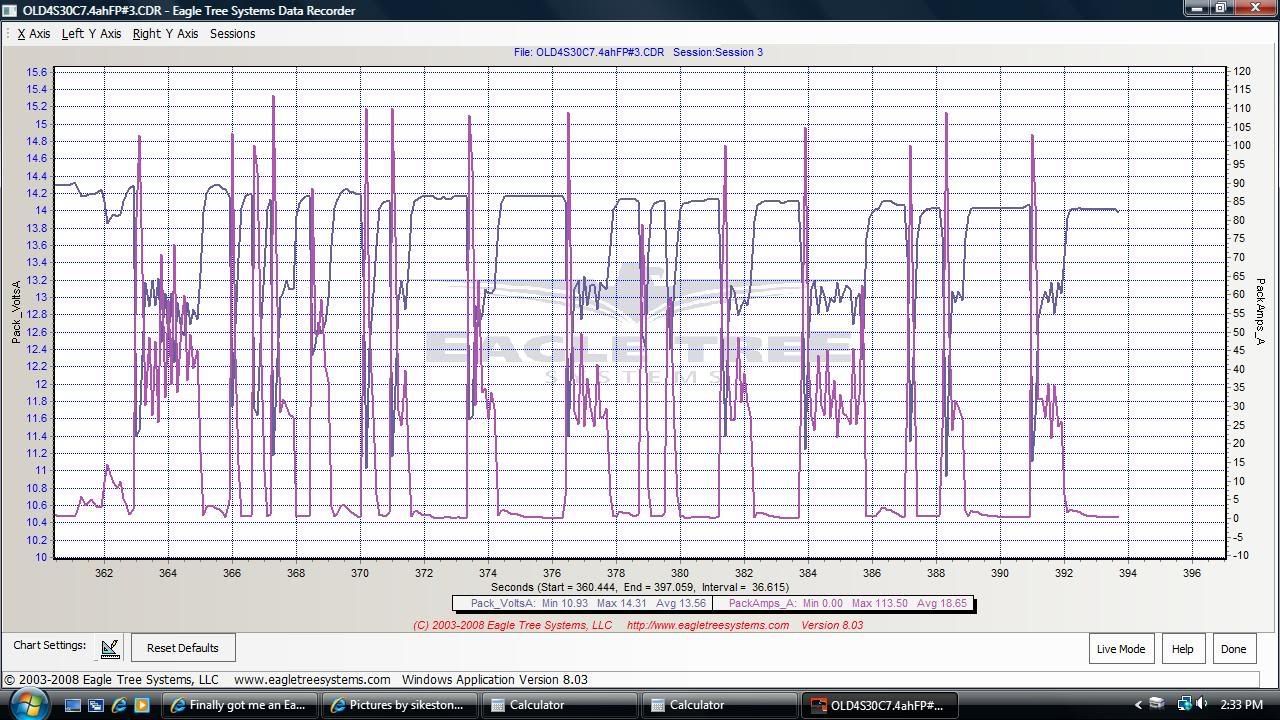Viewport: 1280px width, 720px height.
Task: Click the volume speaker tray icon
Action: pos(1202,704)
